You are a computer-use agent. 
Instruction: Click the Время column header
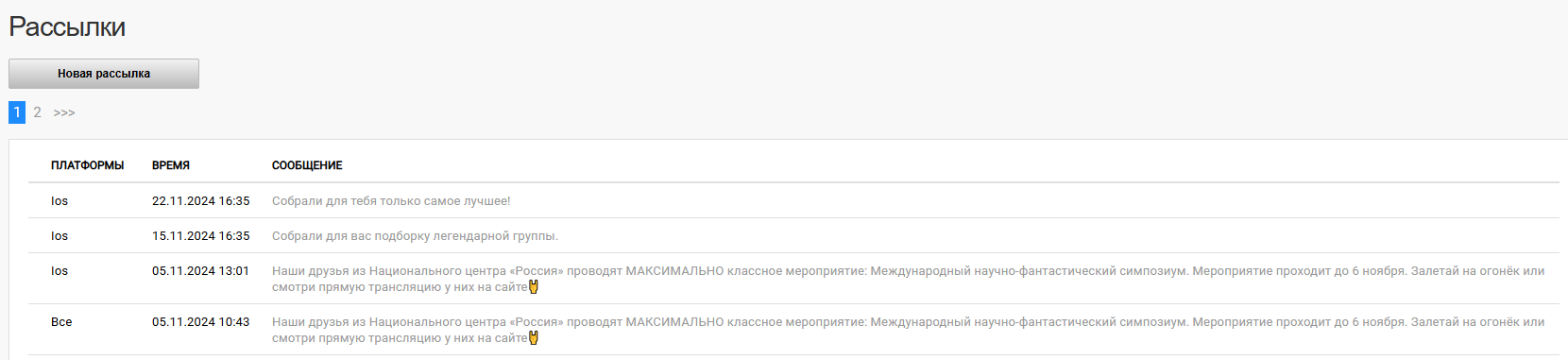(x=171, y=165)
